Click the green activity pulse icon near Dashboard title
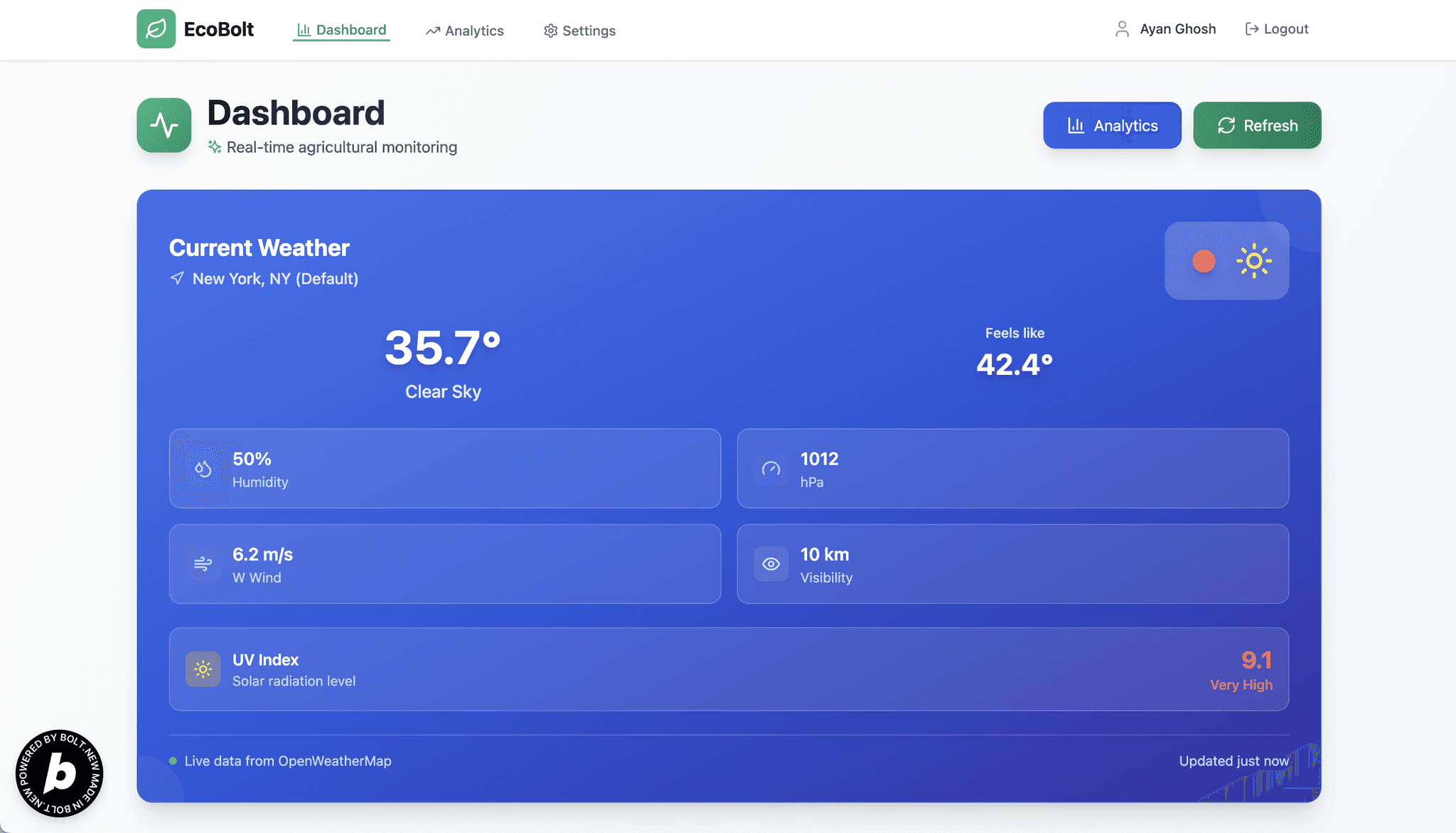 (164, 125)
